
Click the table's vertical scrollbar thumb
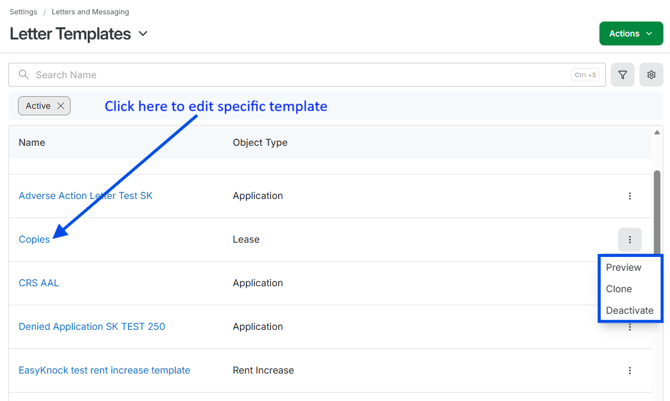tap(657, 212)
